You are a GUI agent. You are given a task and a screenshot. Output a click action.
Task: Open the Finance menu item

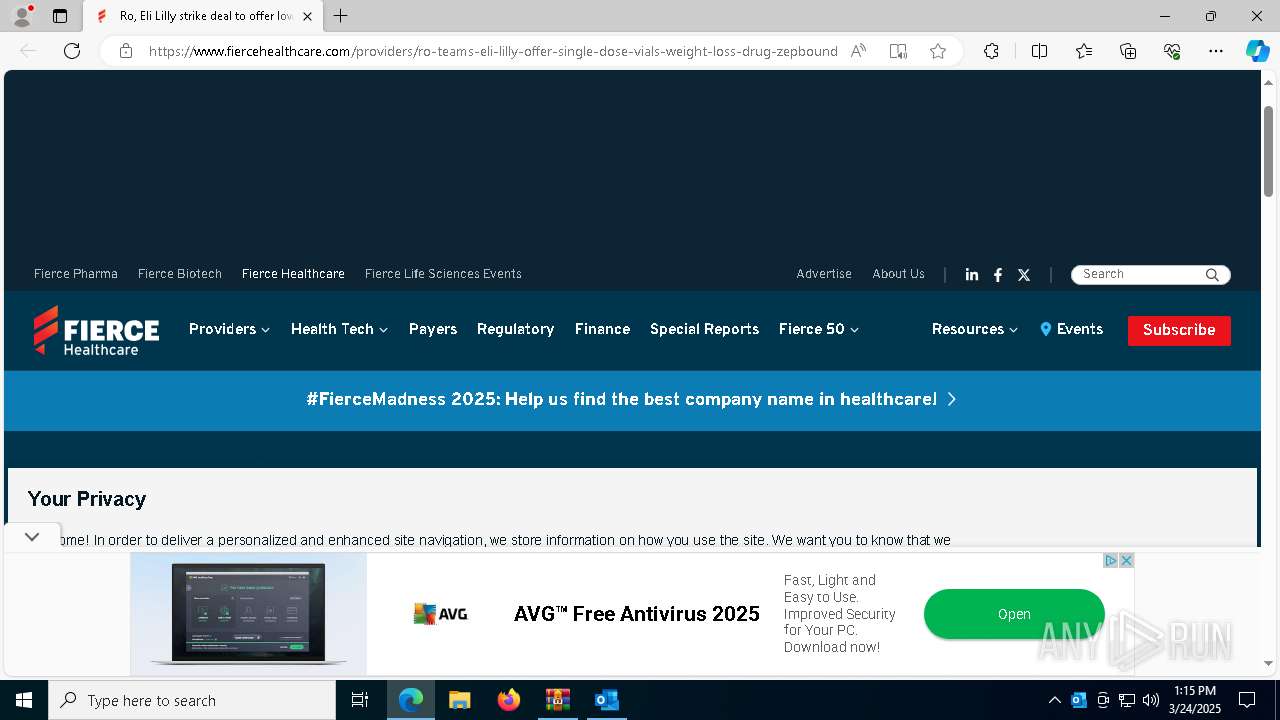click(602, 329)
